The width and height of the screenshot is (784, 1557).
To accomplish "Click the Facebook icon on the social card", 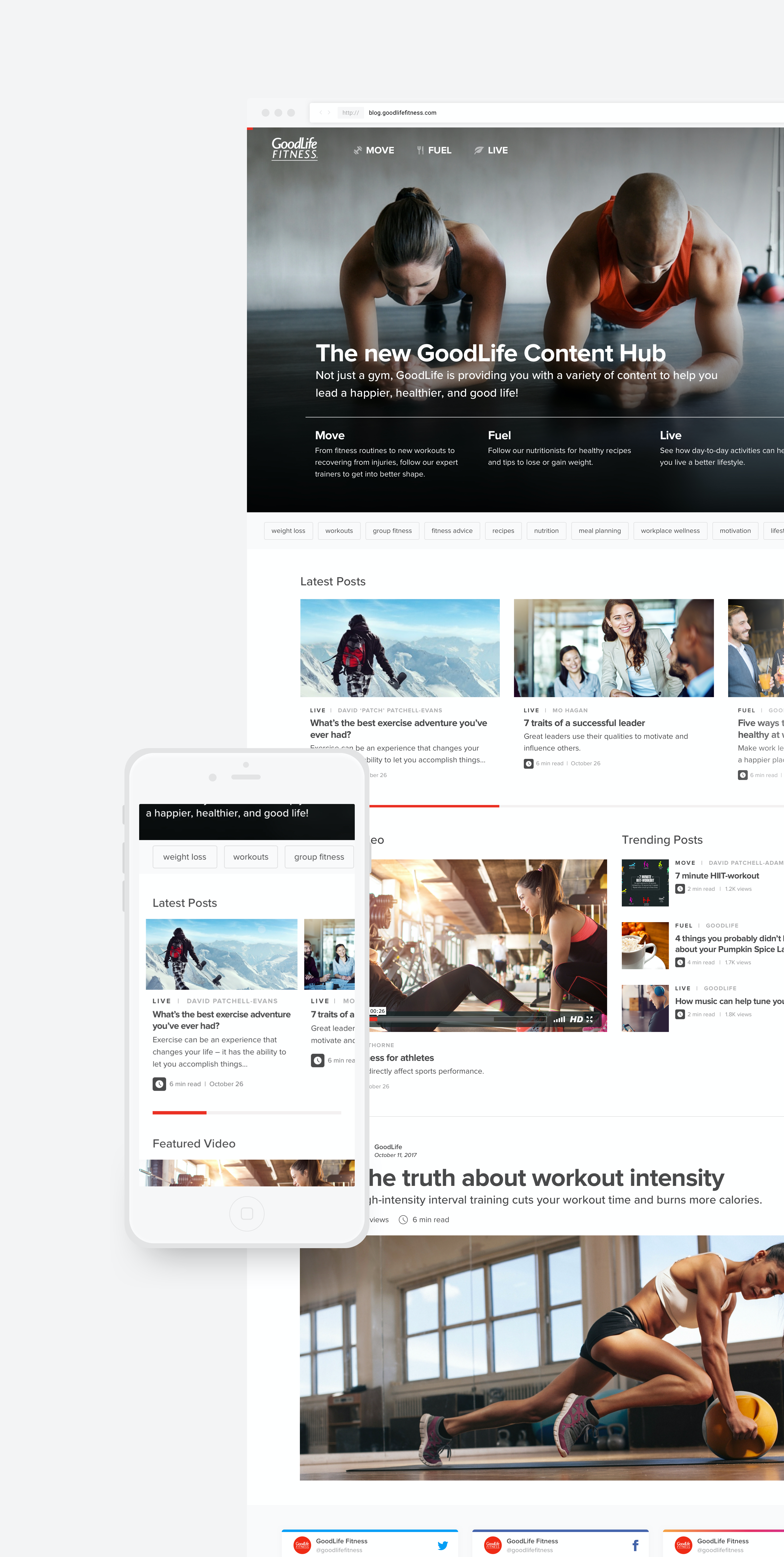I will (x=635, y=1545).
